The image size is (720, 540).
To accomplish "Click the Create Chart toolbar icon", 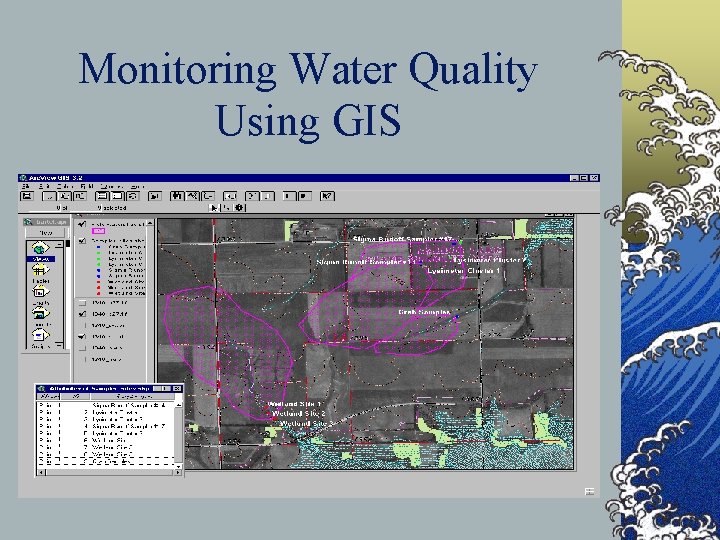I will coord(154,196).
